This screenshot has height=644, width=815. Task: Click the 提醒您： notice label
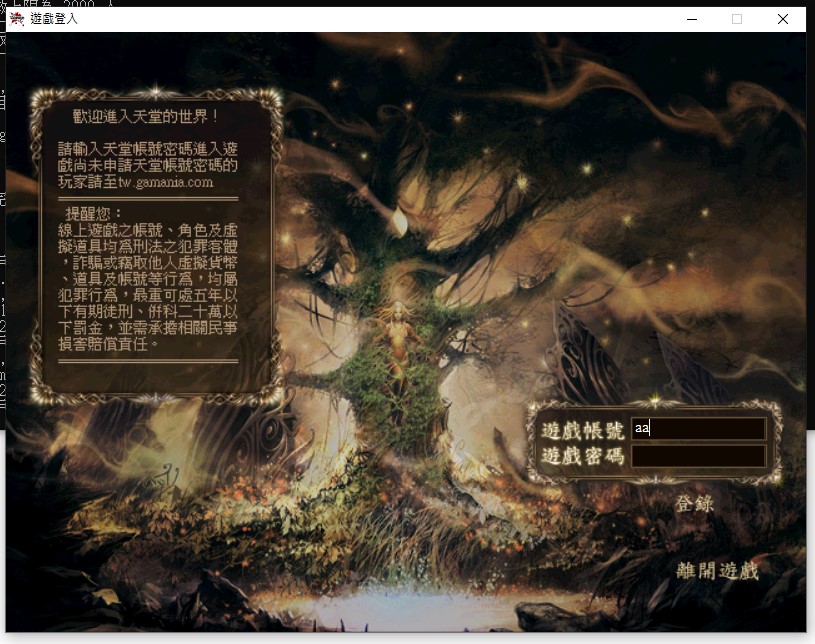tap(94, 214)
